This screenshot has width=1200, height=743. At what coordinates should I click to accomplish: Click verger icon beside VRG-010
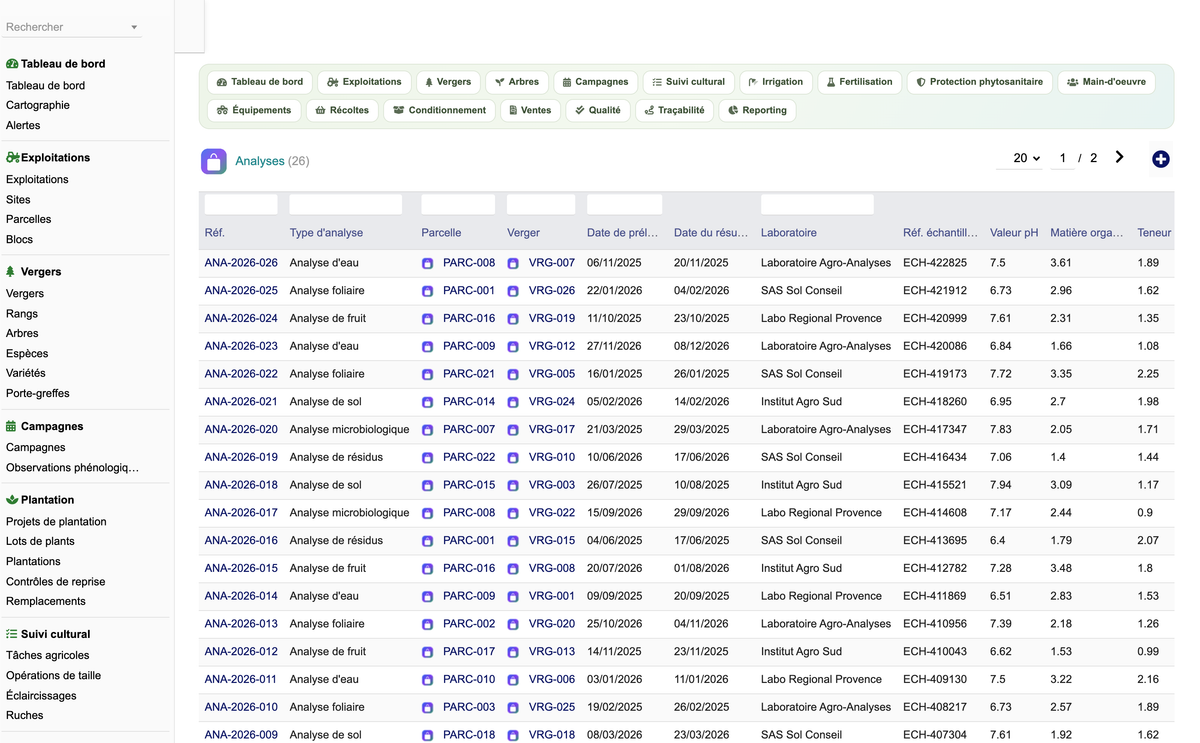[x=513, y=458]
